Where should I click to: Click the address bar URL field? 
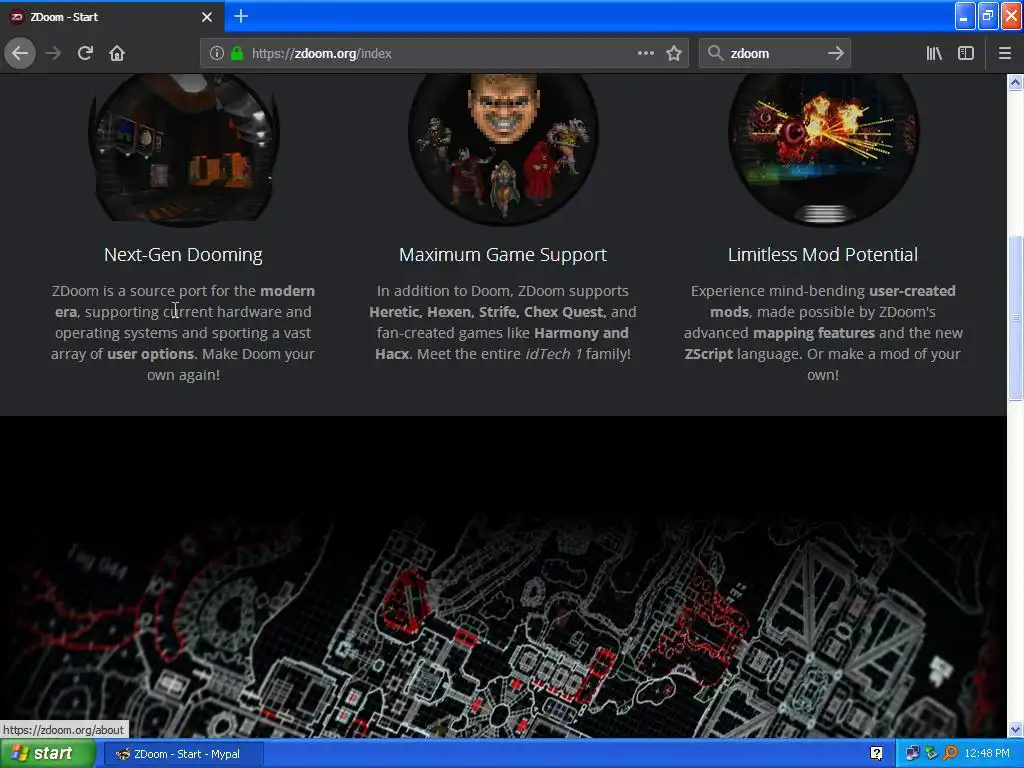click(444, 54)
